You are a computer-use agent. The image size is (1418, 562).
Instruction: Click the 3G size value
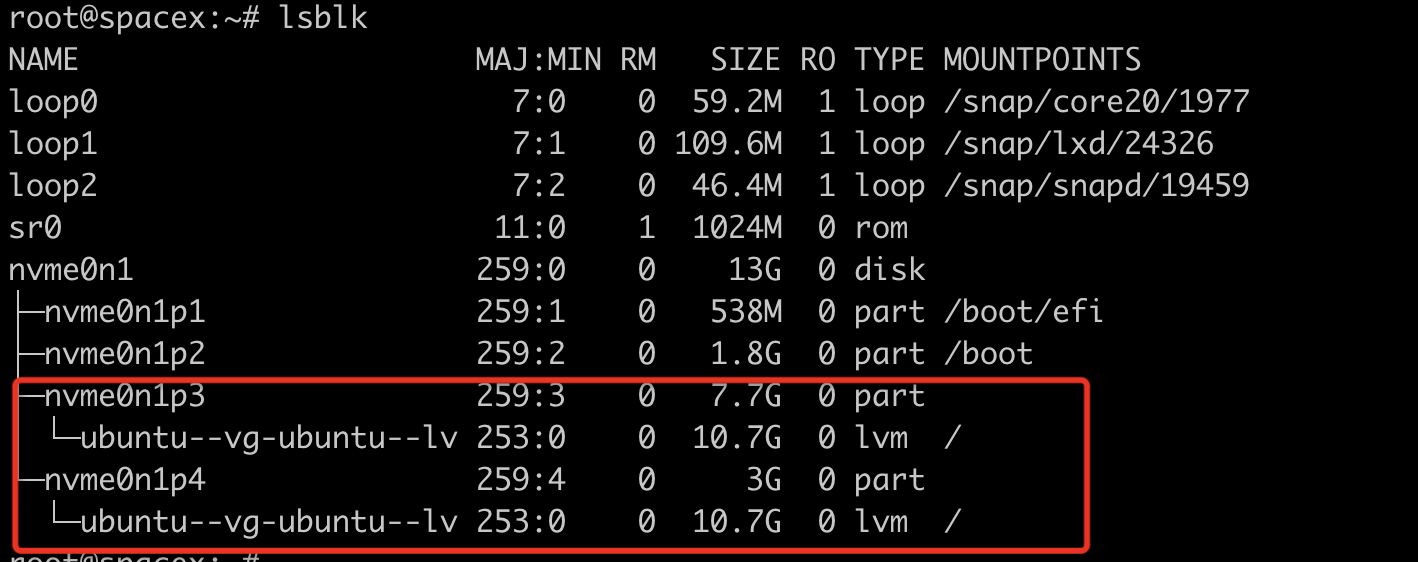pyautogui.click(x=763, y=480)
